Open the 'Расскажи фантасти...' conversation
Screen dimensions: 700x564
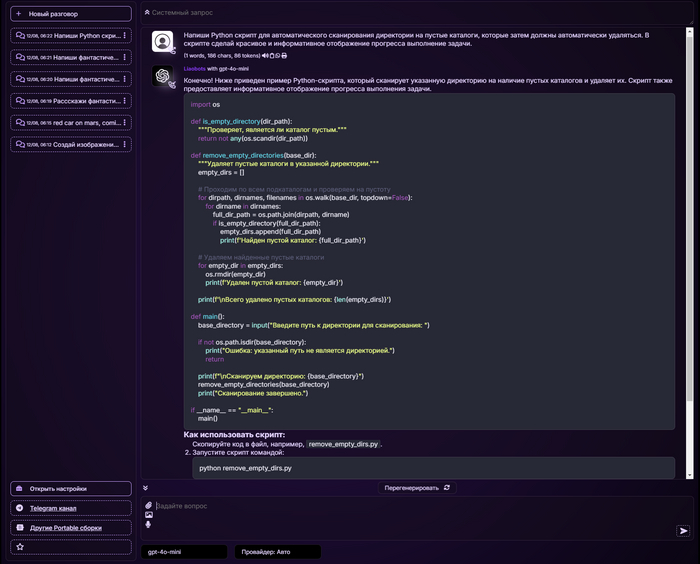[x=71, y=101]
